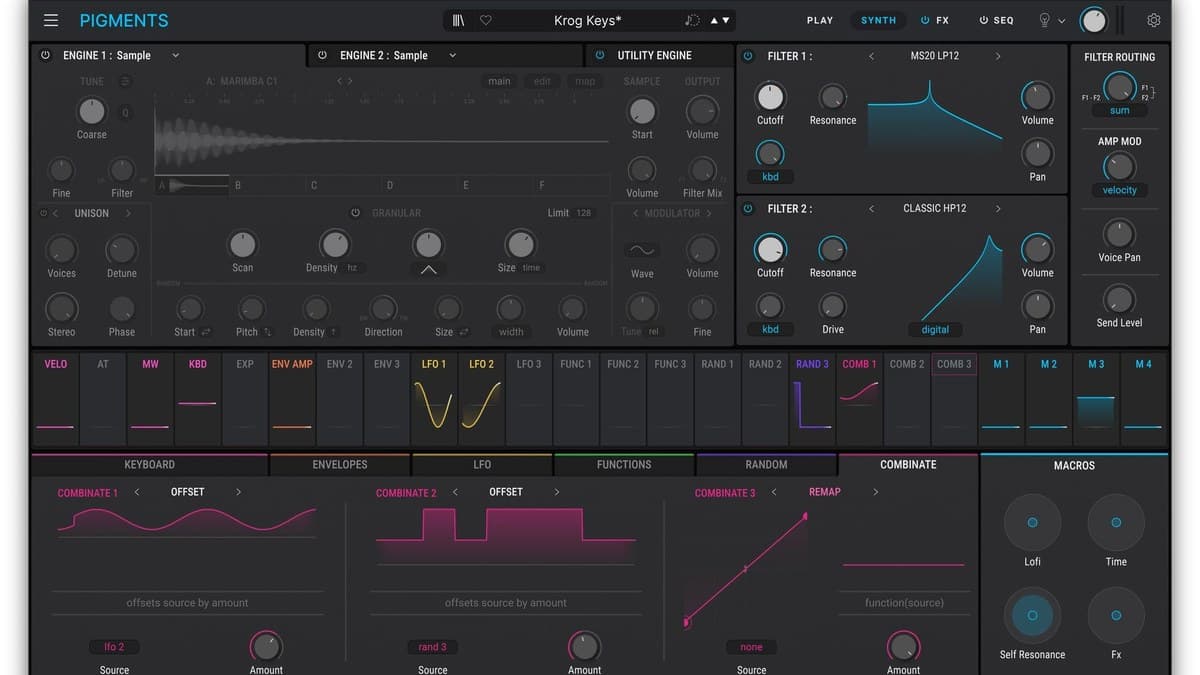Select the LFO 1 modulation source
Screen dimensions: 1200x675
(x=434, y=397)
